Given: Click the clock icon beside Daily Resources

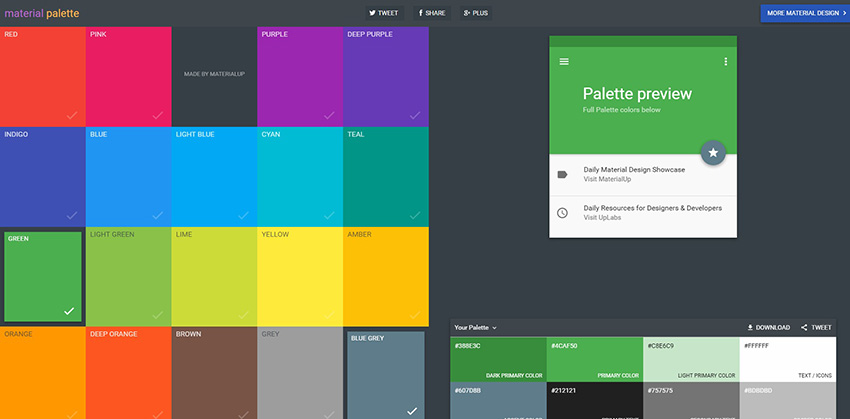Looking at the screenshot, I should pos(563,212).
